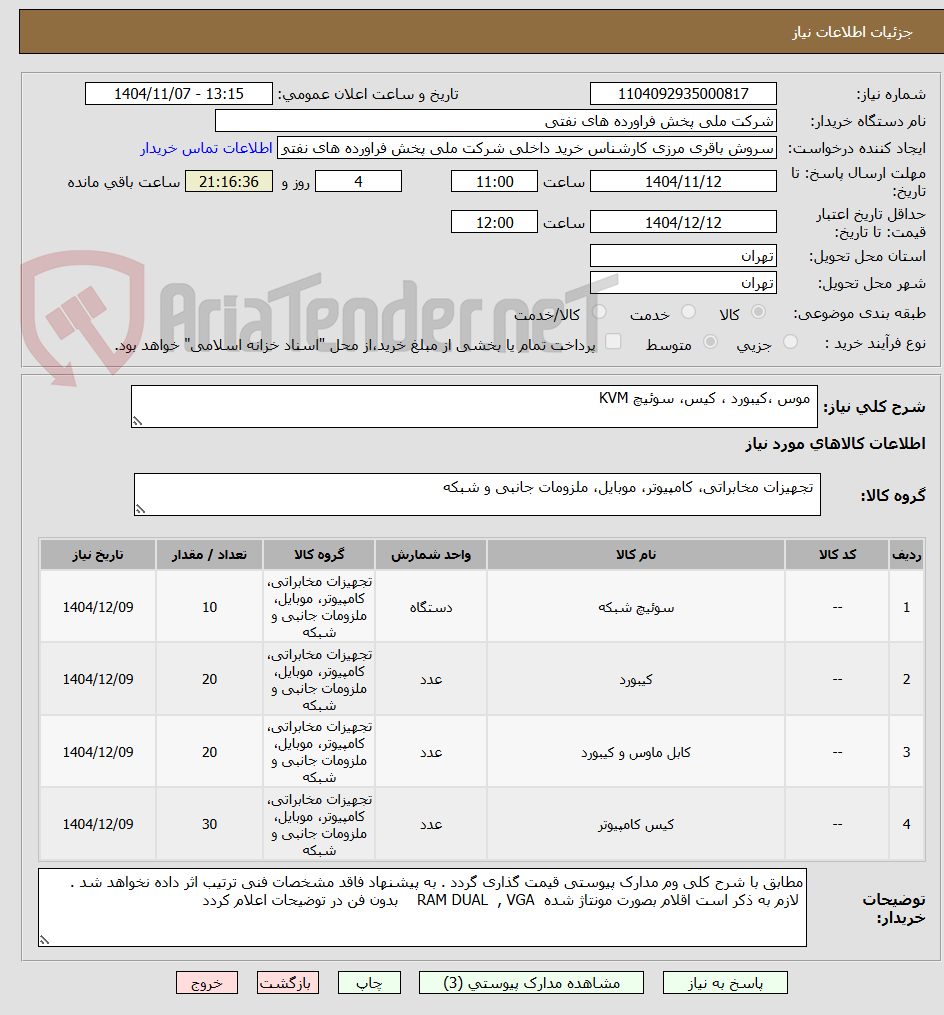Viewport: 944px width, 1015px height.
Task: Click the واحد شمارش column header
Action: coord(431,555)
